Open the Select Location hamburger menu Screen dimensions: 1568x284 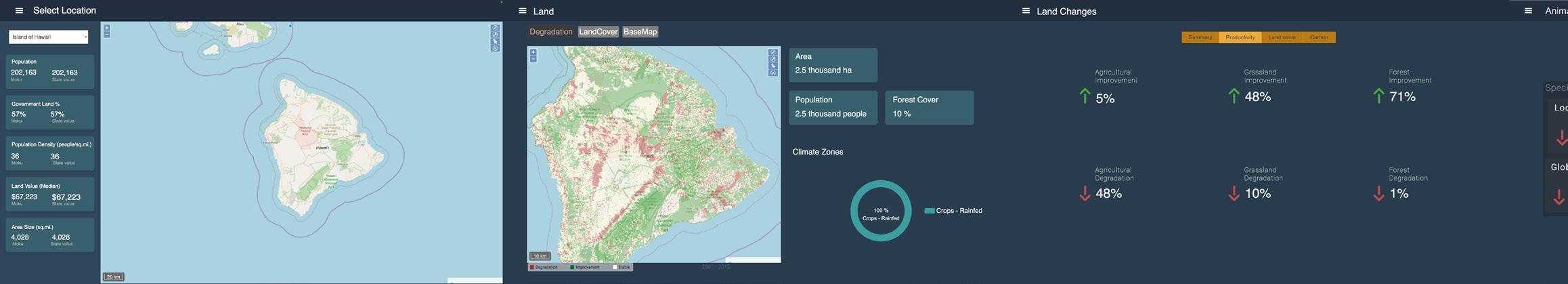19,11
